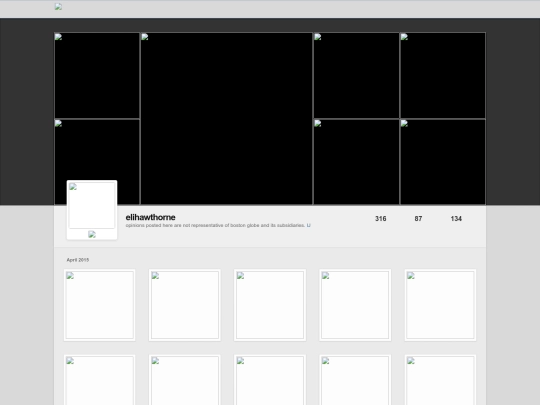
Task: Open the fourth photo in the April 2015 row
Action: [x=355, y=305]
